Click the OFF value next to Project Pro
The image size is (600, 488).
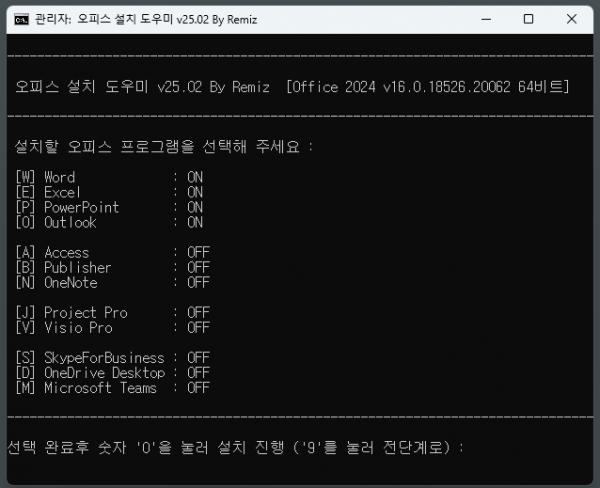click(198, 313)
